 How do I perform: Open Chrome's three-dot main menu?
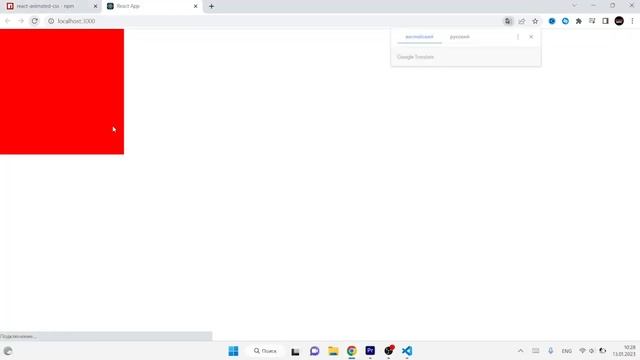pos(632,21)
